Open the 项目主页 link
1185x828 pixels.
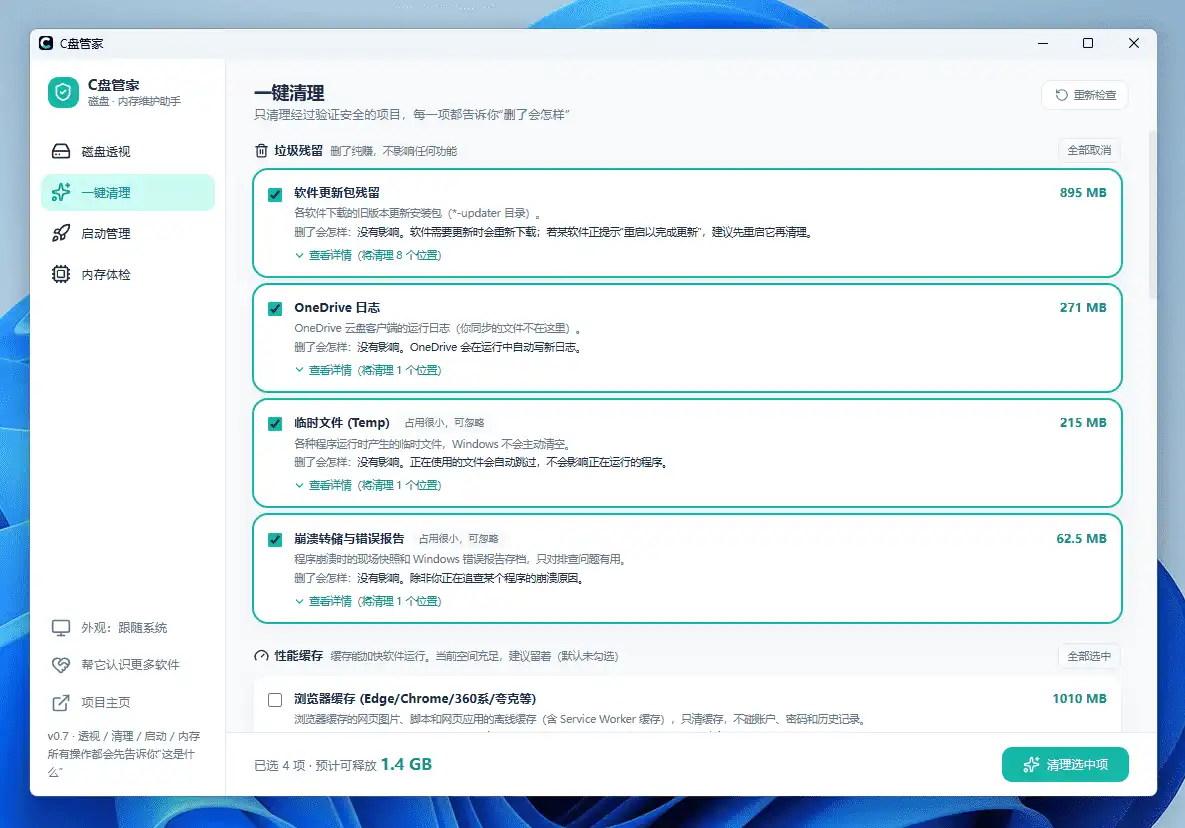click(x=128, y=703)
